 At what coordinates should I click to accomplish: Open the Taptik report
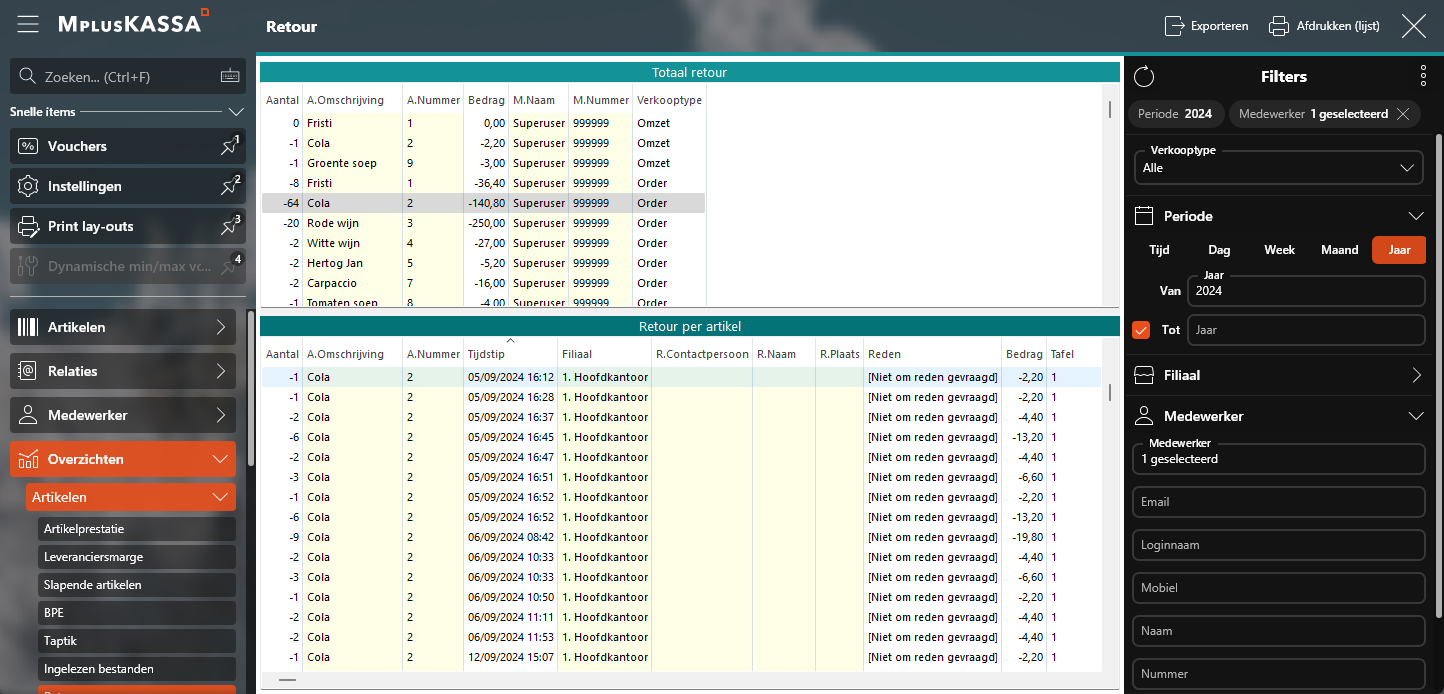pos(137,641)
